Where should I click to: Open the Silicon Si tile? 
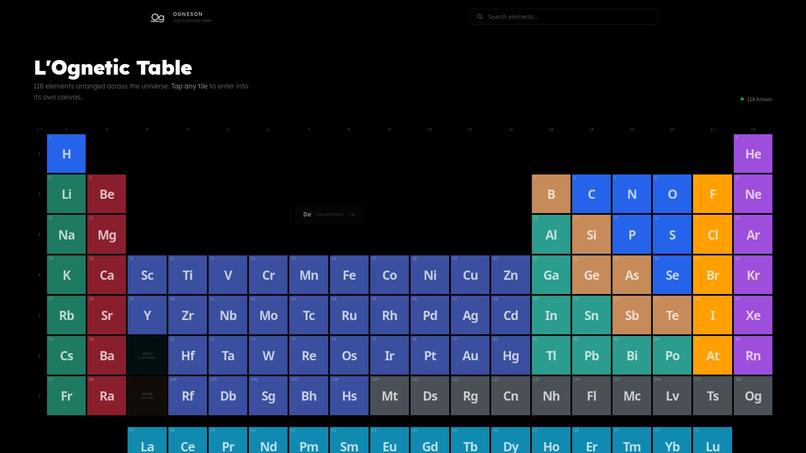tap(591, 234)
